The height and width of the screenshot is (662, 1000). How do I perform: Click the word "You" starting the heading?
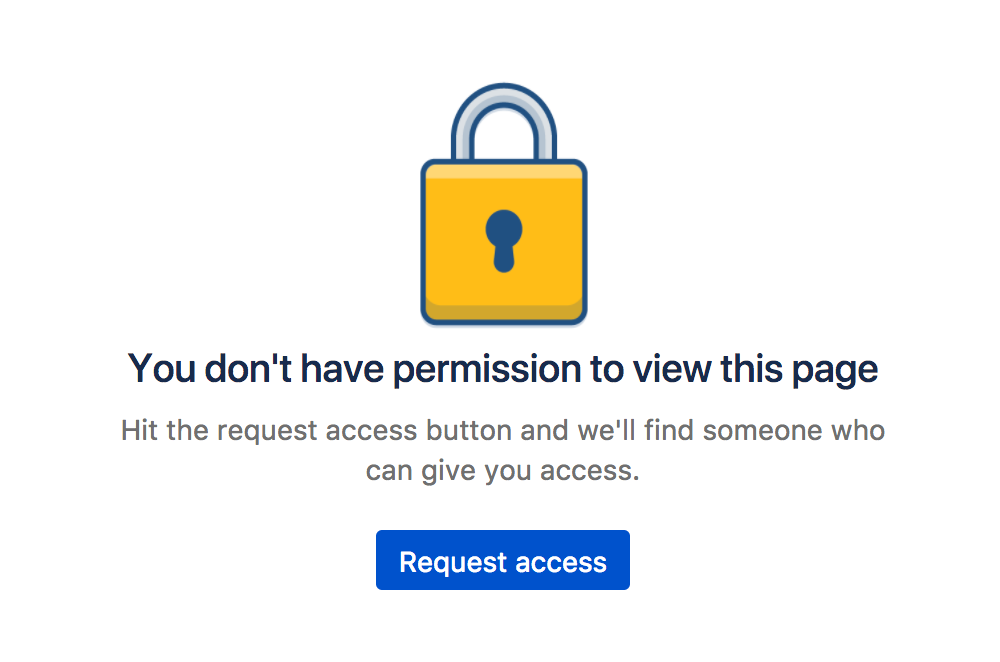click(162, 369)
